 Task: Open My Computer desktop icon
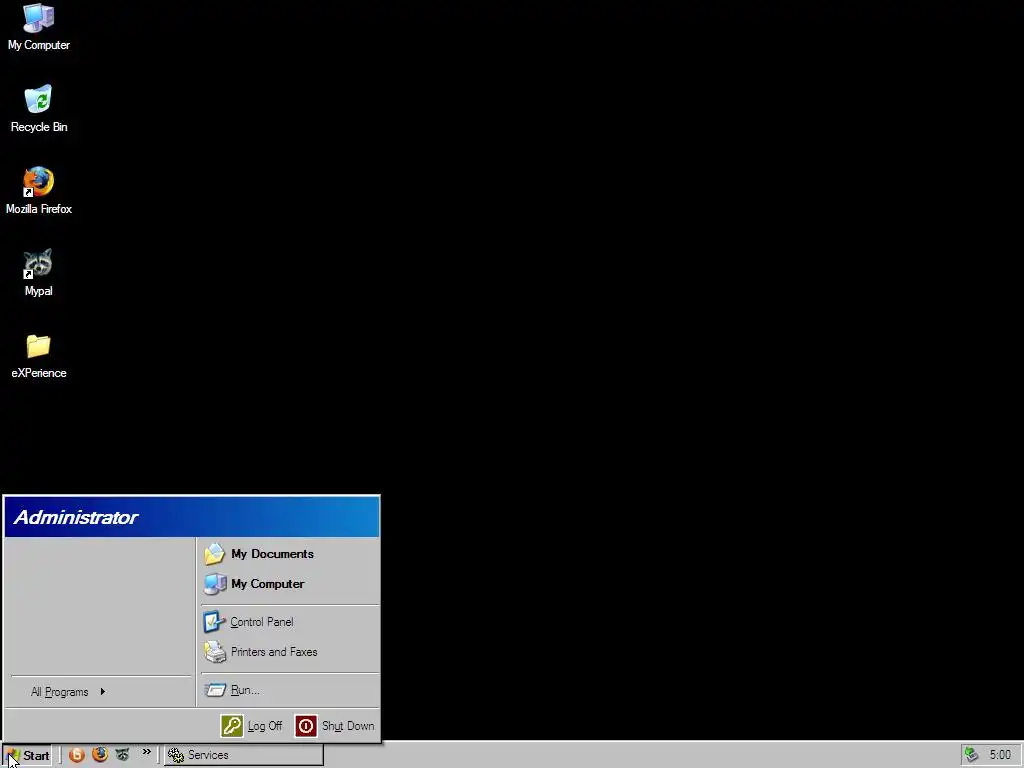coord(39,27)
